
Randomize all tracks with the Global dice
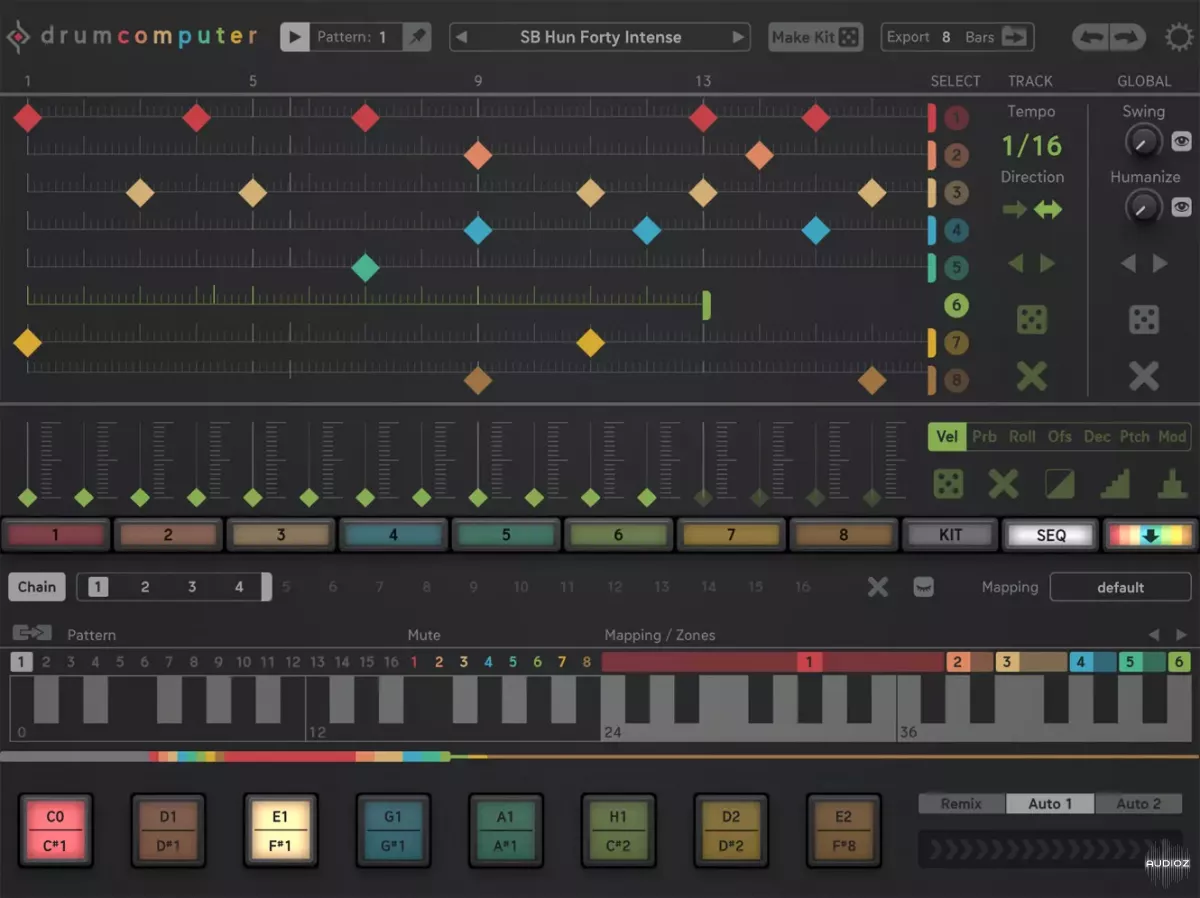pyautogui.click(x=1144, y=320)
